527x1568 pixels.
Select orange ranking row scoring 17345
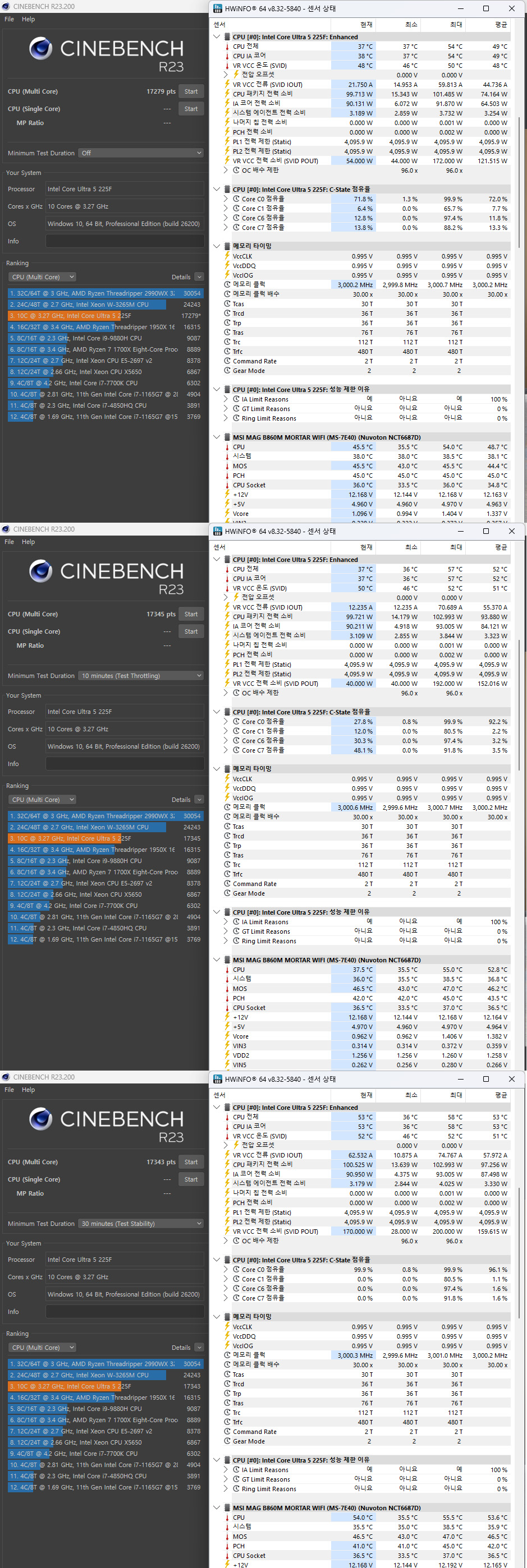tap(106, 839)
